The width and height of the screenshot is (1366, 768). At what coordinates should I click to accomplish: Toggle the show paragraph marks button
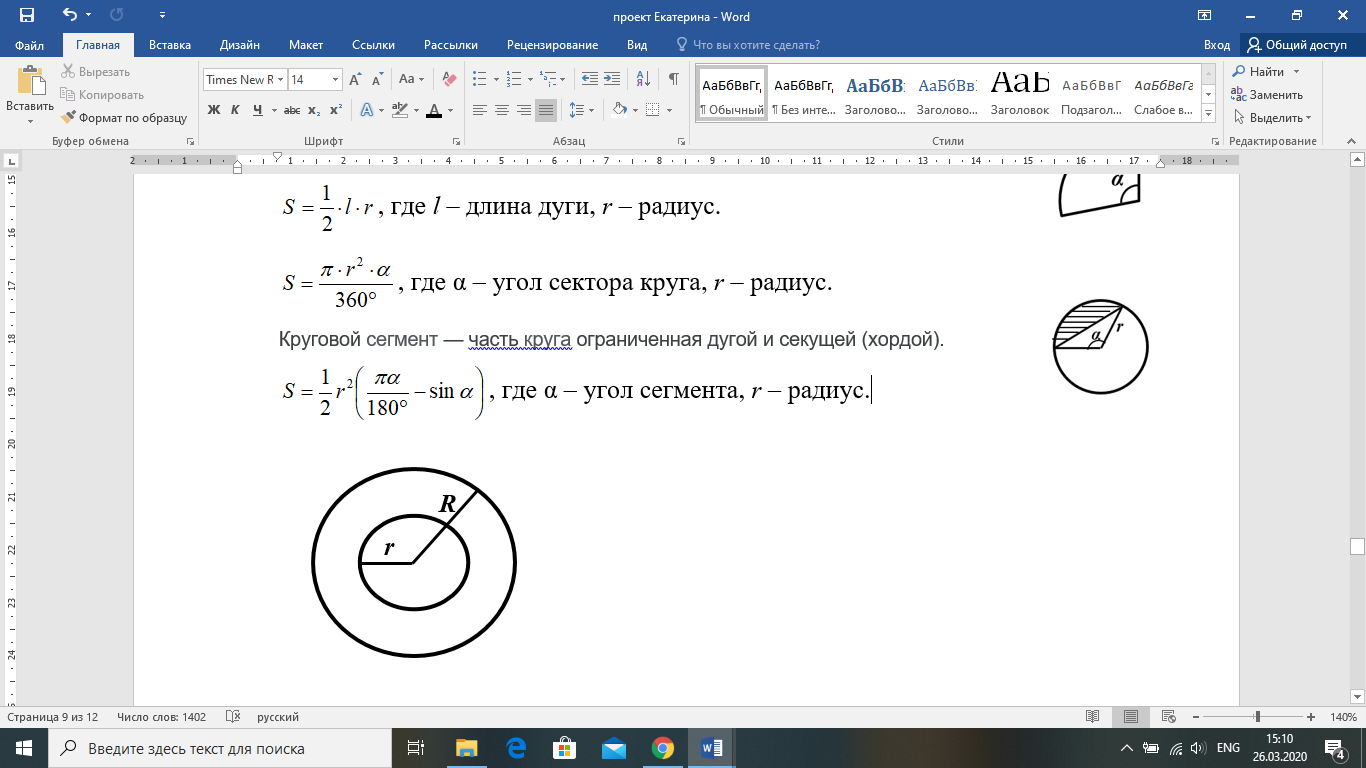coord(674,79)
